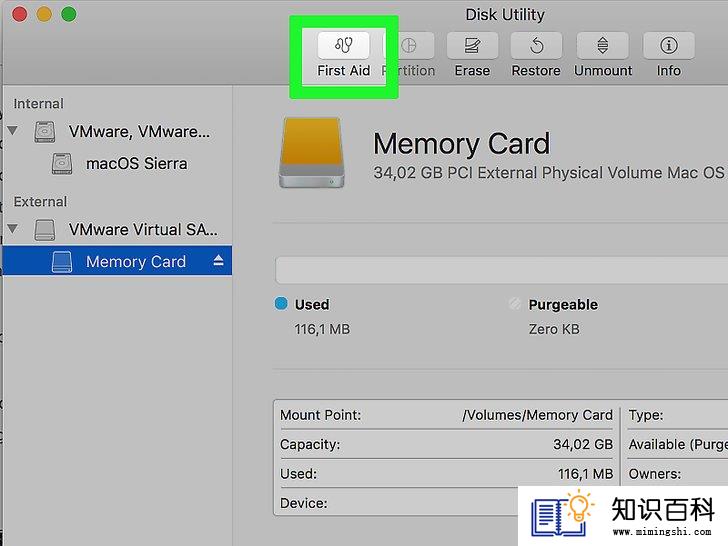Click the Memory Card volume icon in sidebar
This screenshot has width=728, height=546.
62,261
